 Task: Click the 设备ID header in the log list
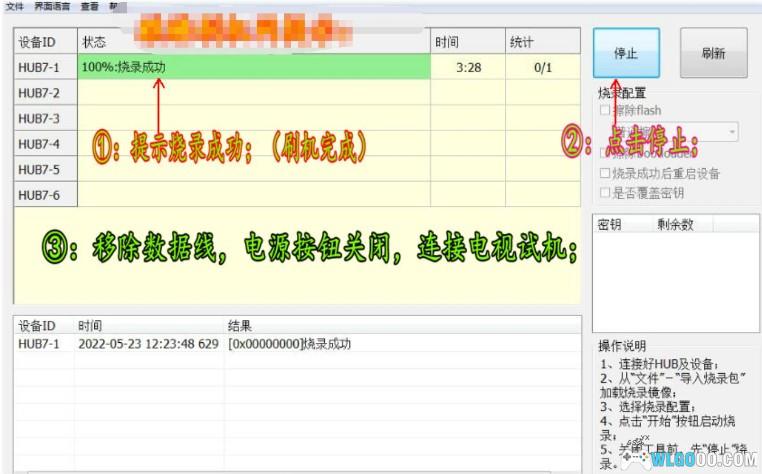(44, 325)
